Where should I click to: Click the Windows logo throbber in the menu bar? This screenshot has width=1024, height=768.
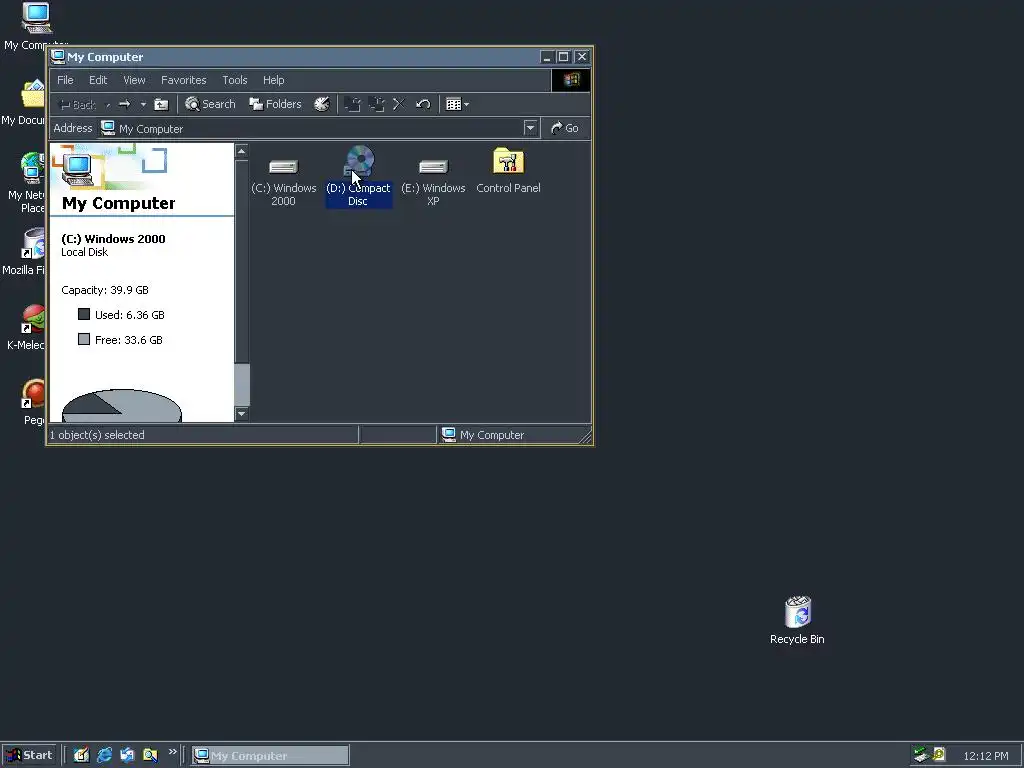(571, 80)
